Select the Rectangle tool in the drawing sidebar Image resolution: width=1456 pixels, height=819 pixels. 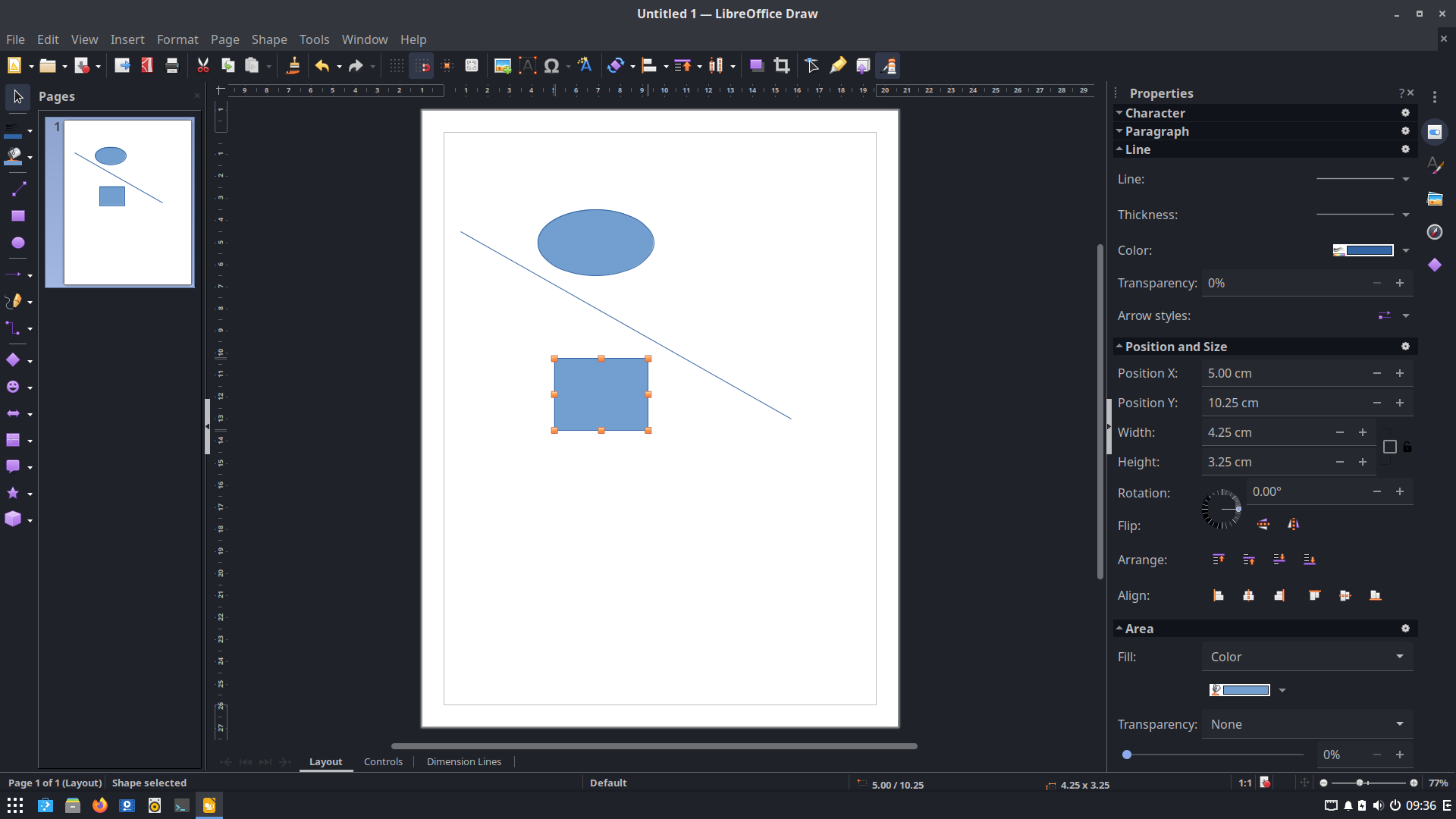click(x=18, y=216)
